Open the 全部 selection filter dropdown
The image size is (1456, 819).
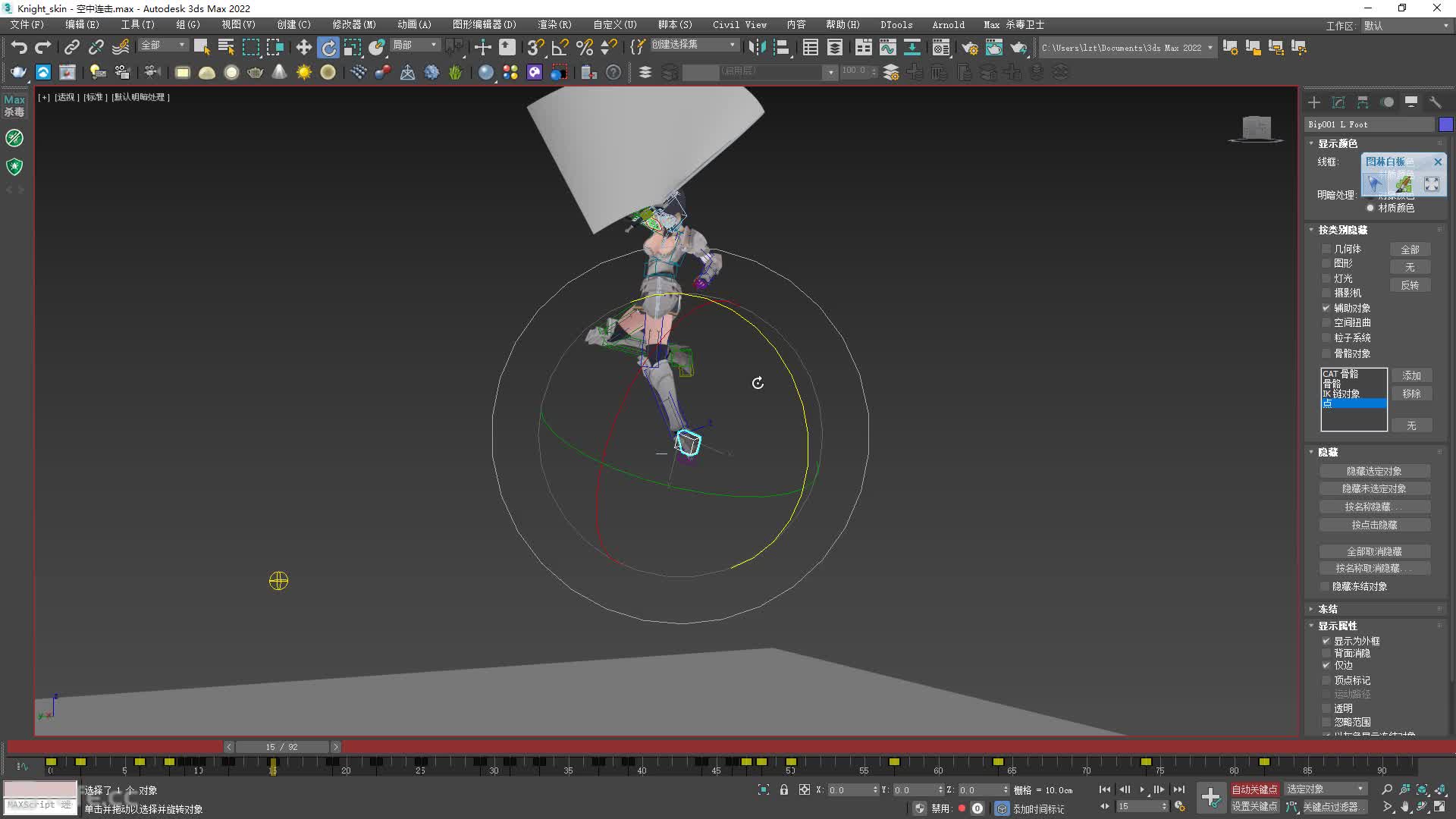(162, 45)
